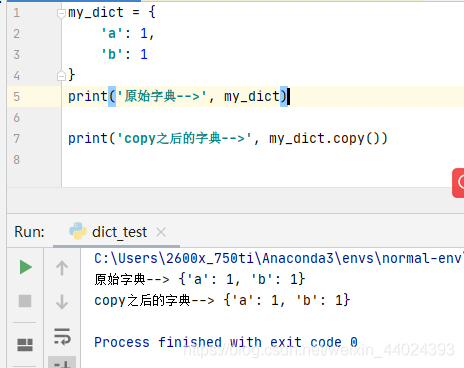Toggle soft-wrap in the run console

pyautogui.click(x=62, y=336)
